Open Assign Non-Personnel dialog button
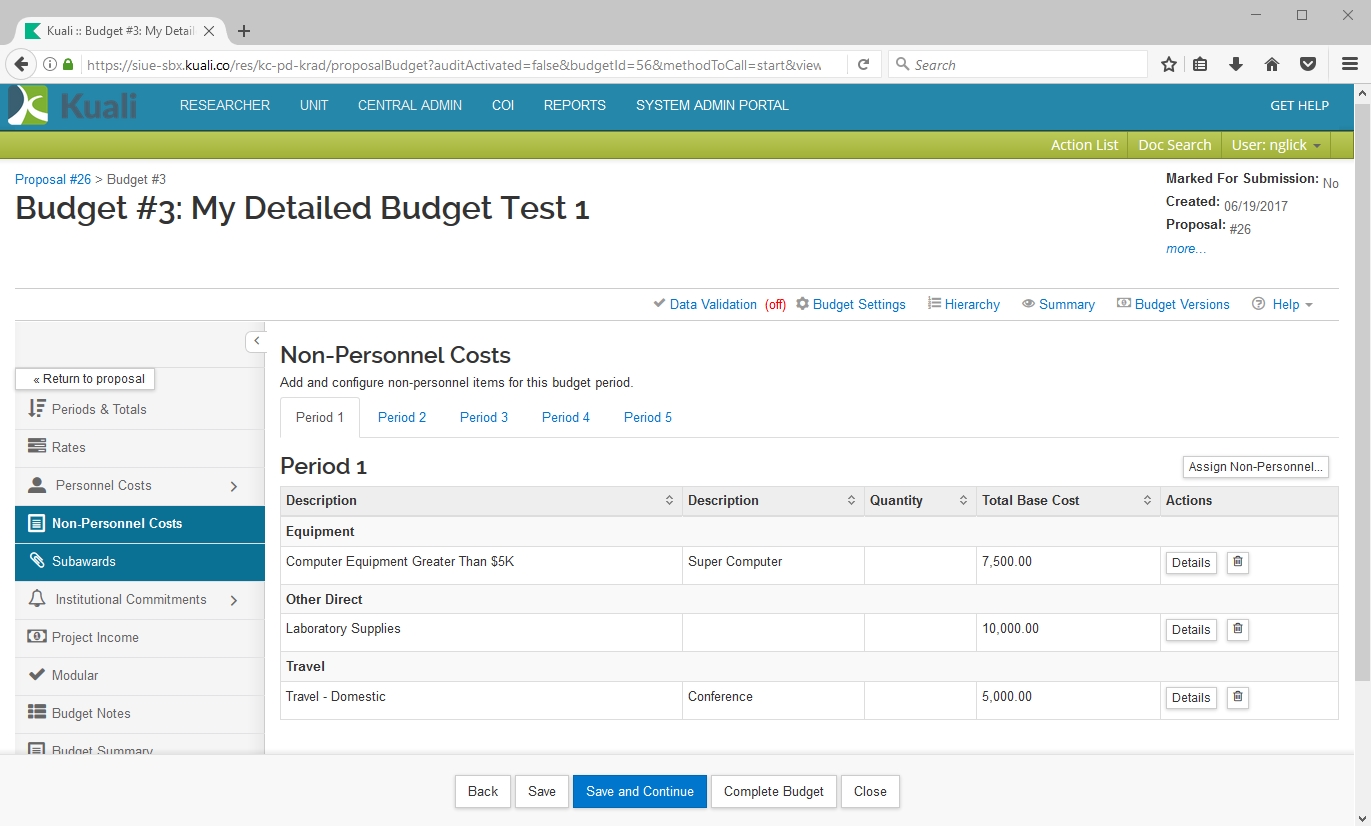This screenshot has height=826, width=1371. pyautogui.click(x=1255, y=466)
